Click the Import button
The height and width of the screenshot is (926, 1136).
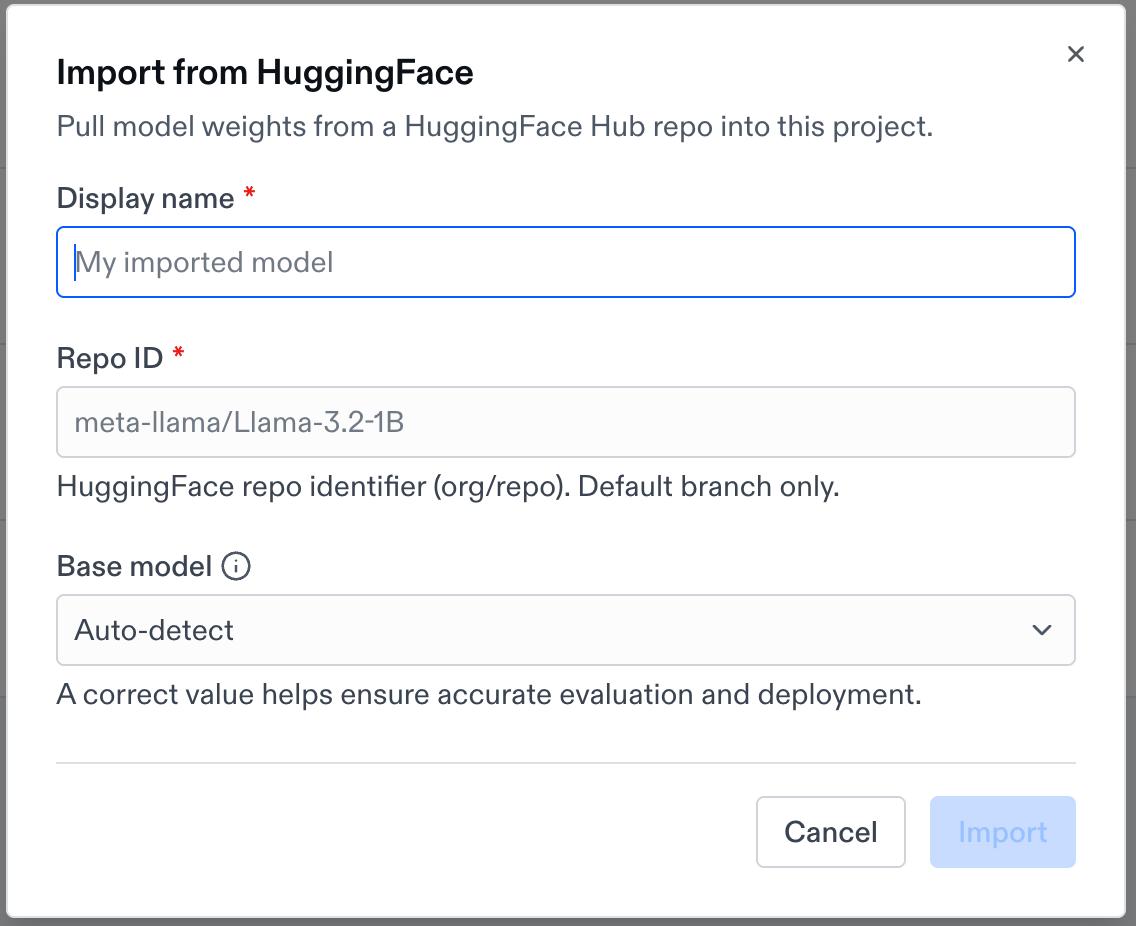[1002, 832]
